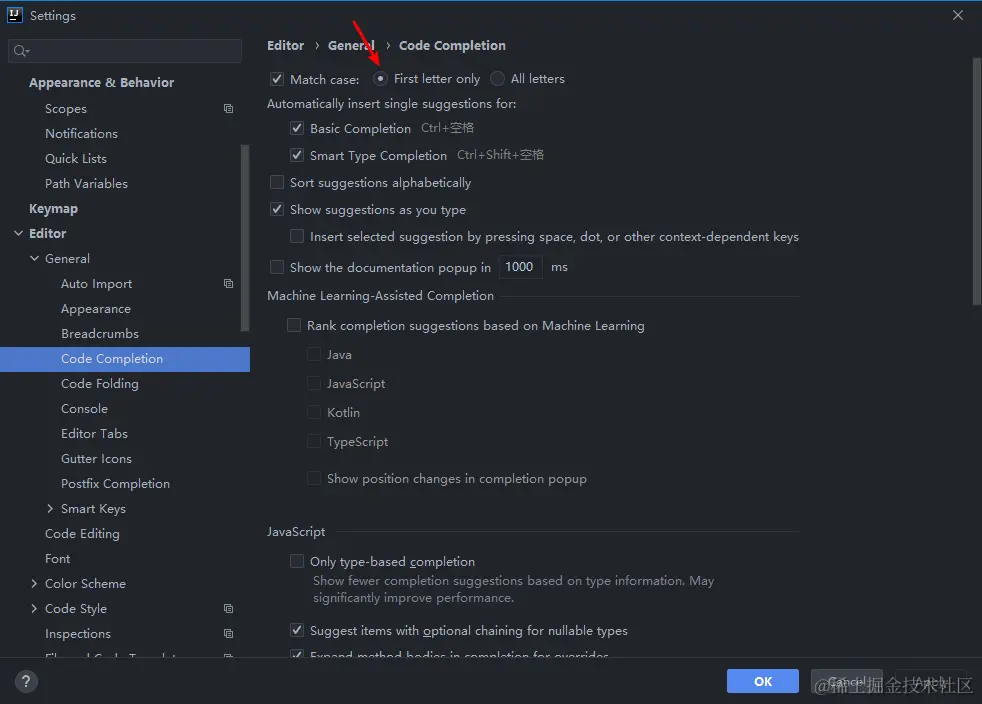Open Console settings page
Image resolution: width=982 pixels, height=704 pixels.
[85, 408]
